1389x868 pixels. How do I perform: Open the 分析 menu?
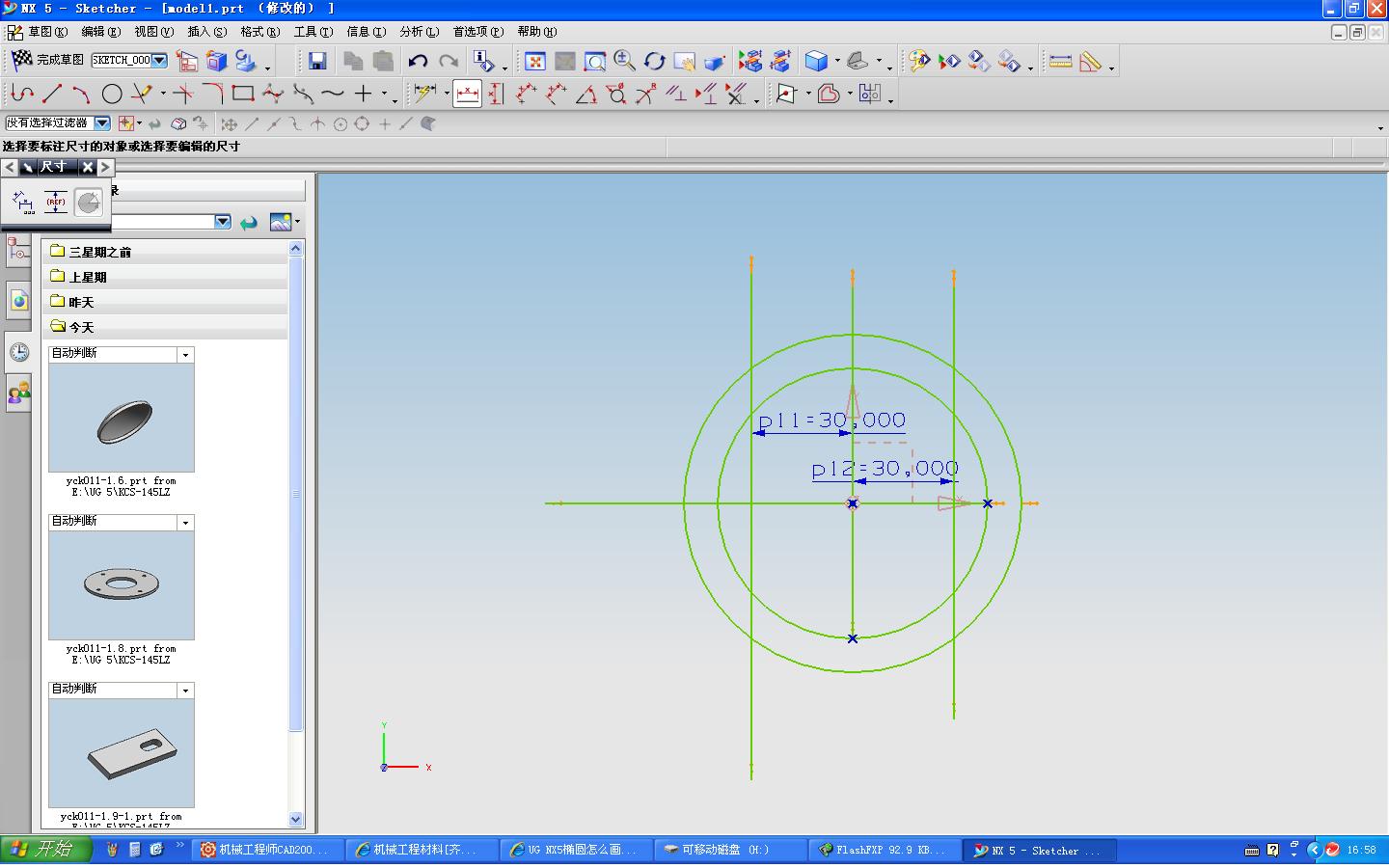pos(418,32)
